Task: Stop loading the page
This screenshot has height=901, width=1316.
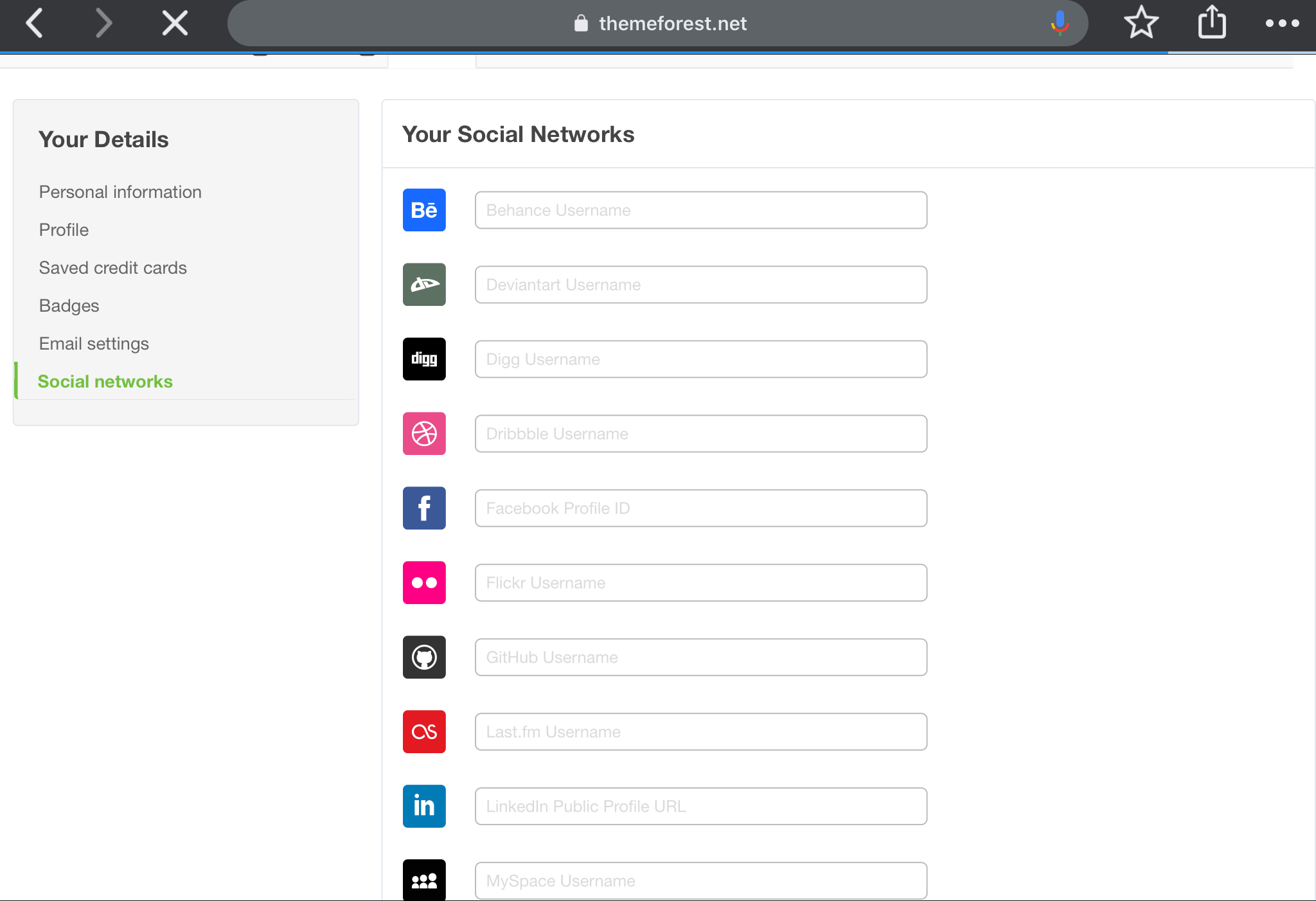Action: [x=175, y=24]
